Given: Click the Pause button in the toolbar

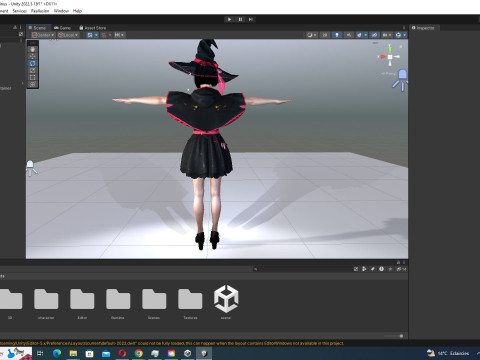Looking at the screenshot, I should (x=240, y=19).
